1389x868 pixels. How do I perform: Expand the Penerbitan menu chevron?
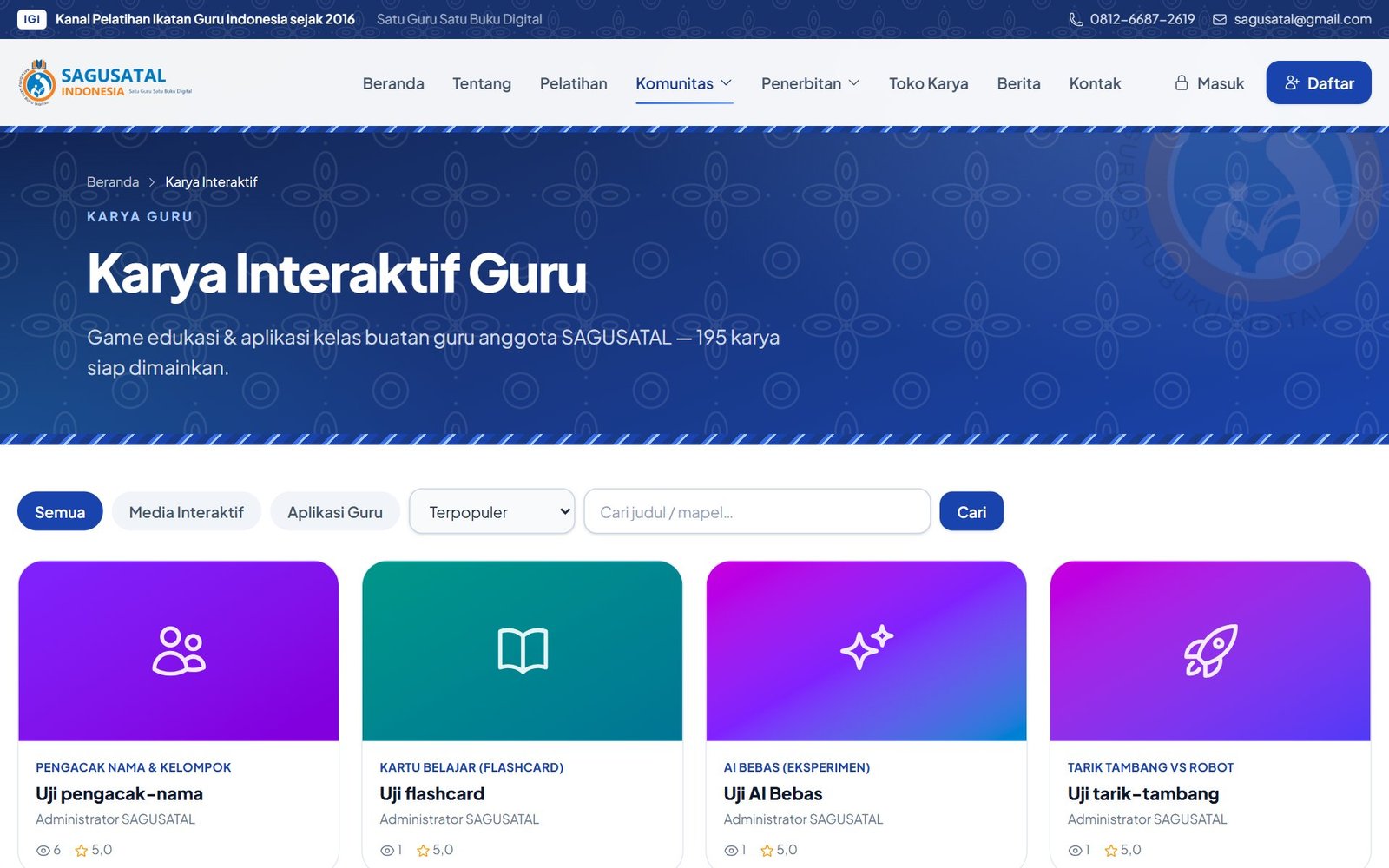point(854,82)
